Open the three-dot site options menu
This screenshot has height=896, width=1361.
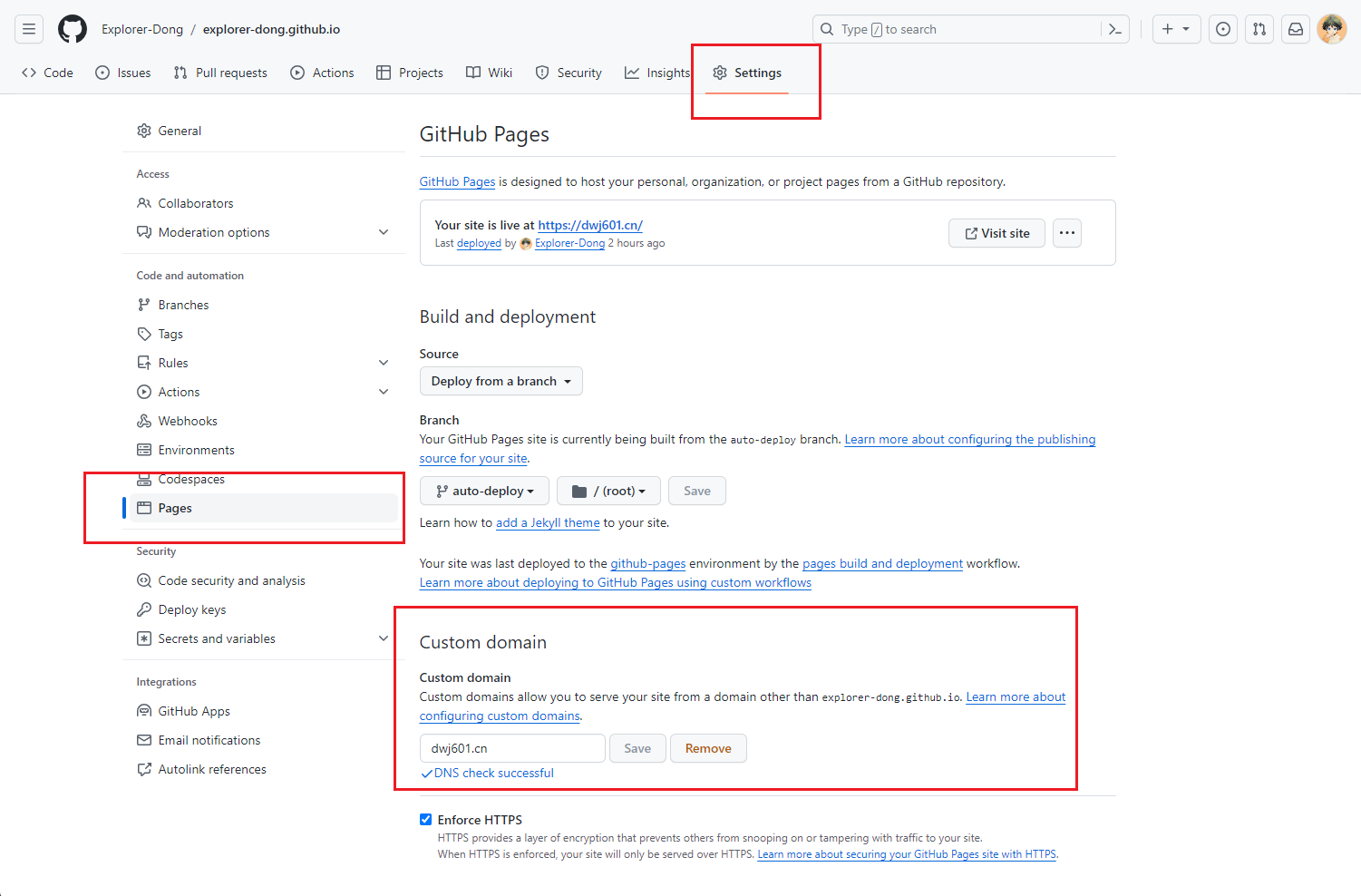tap(1067, 233)
